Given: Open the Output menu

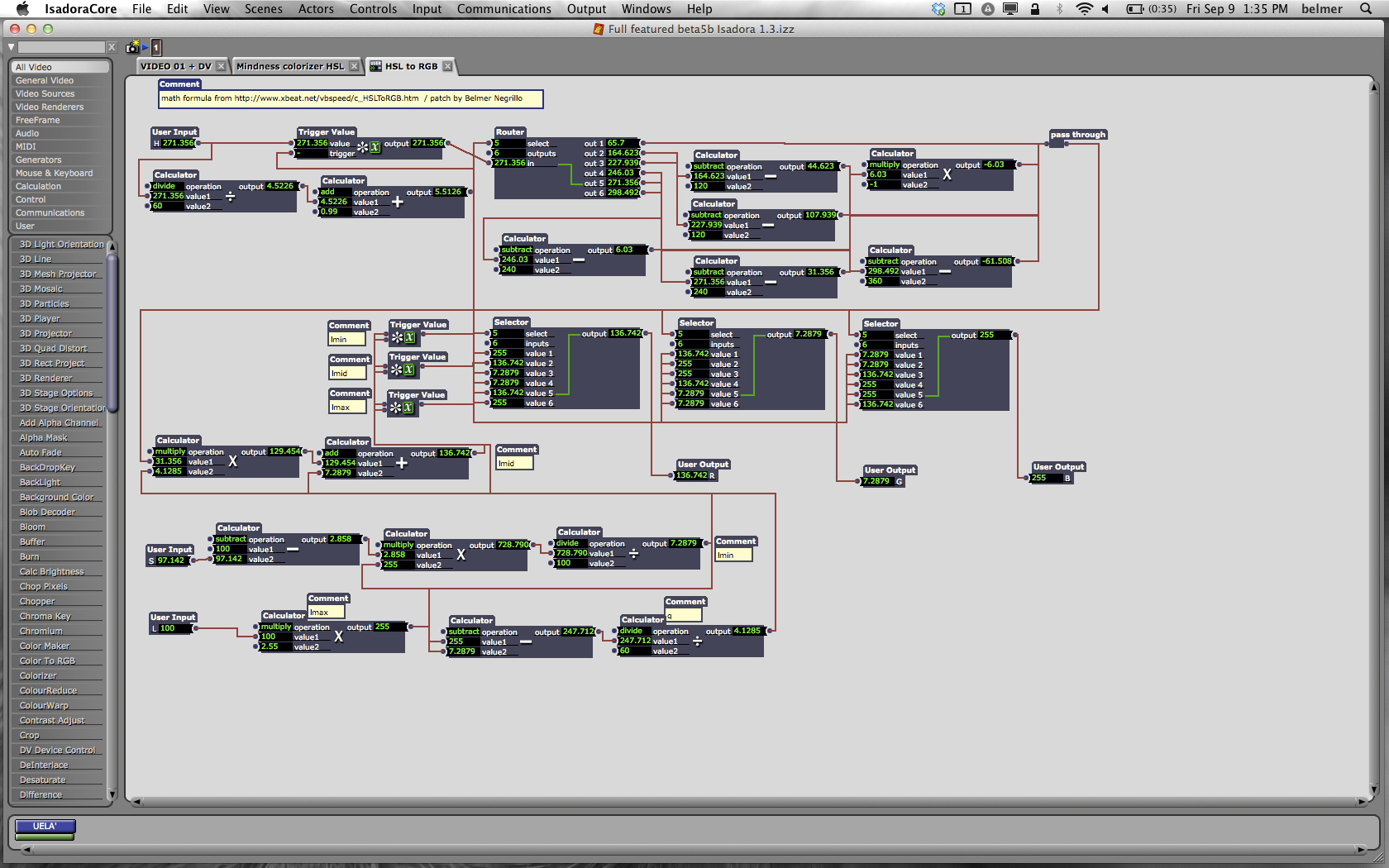Looking at the screenshot, I should coord(586,9).
